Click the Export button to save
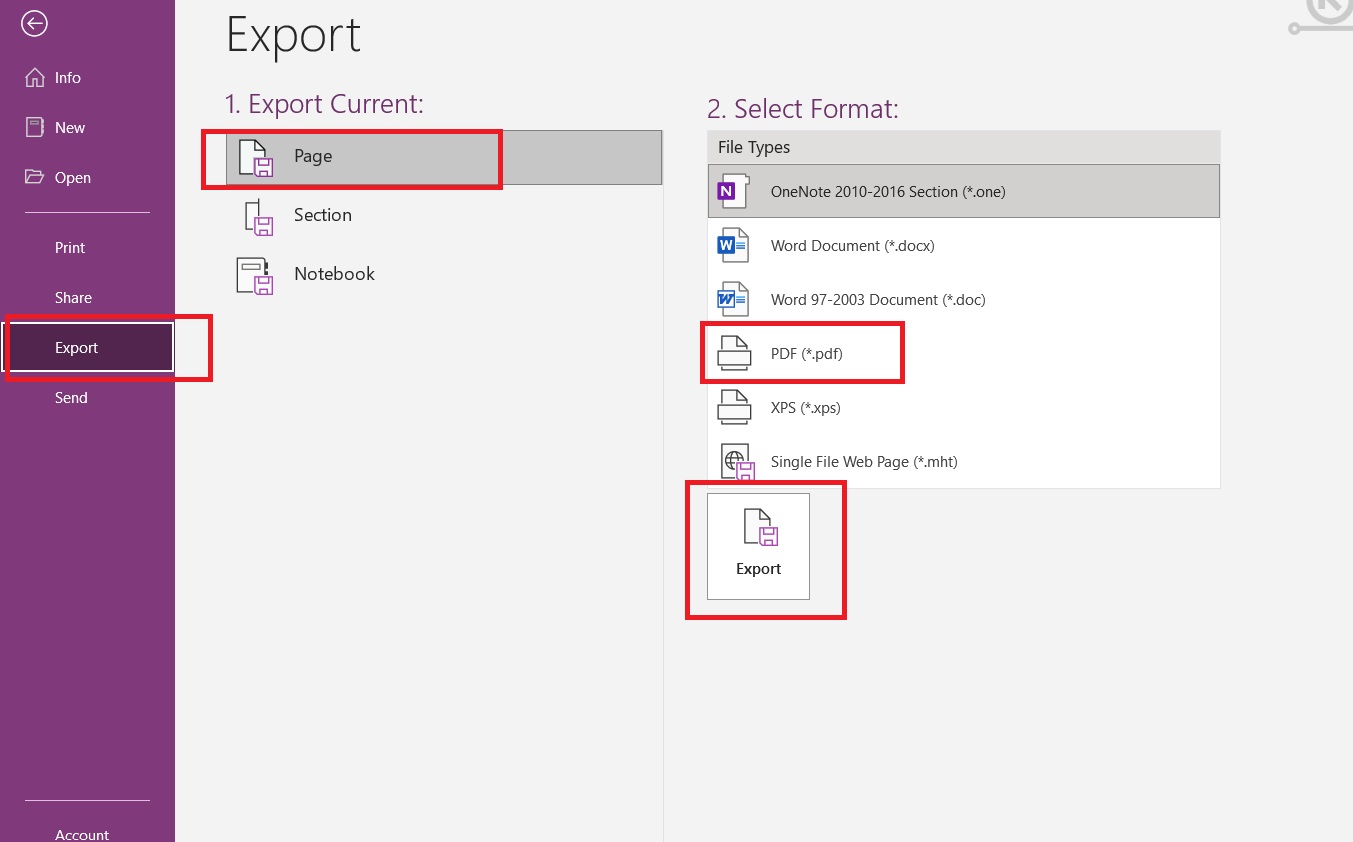Screen dimensions: 1353x842 pos(758,546)
